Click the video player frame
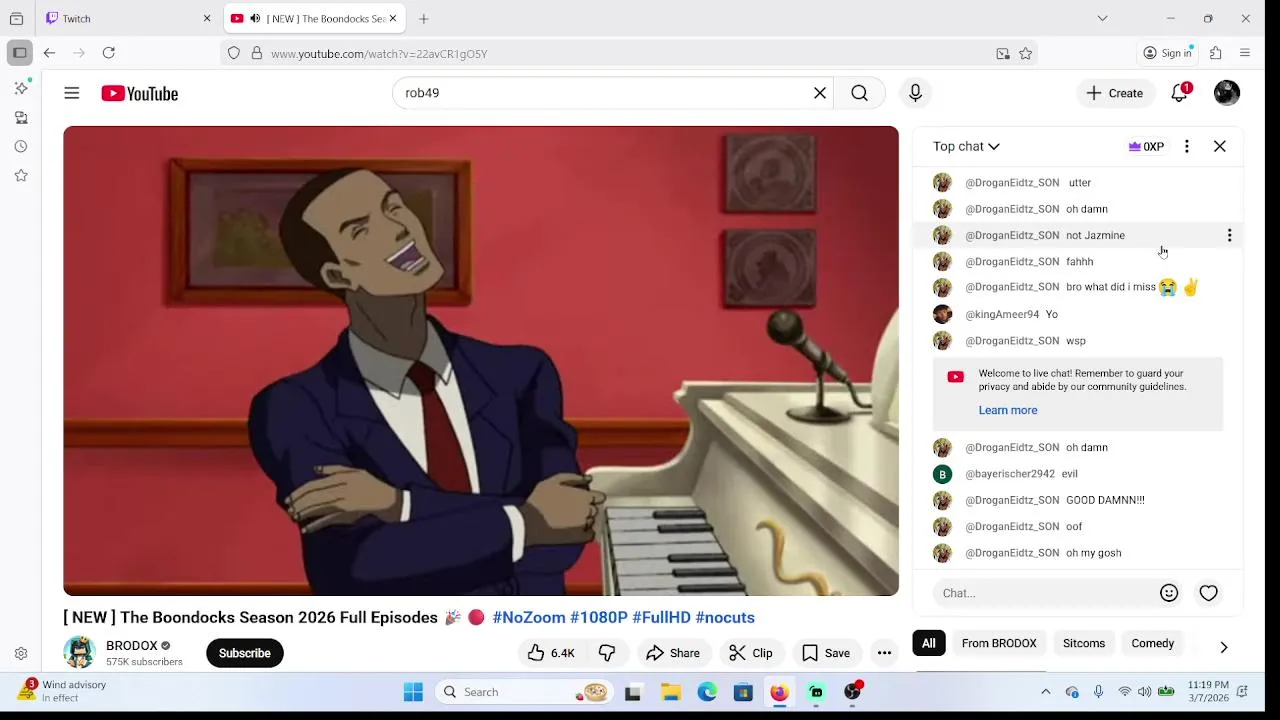This screenshot has height=720, width=1280. [481, 361]
